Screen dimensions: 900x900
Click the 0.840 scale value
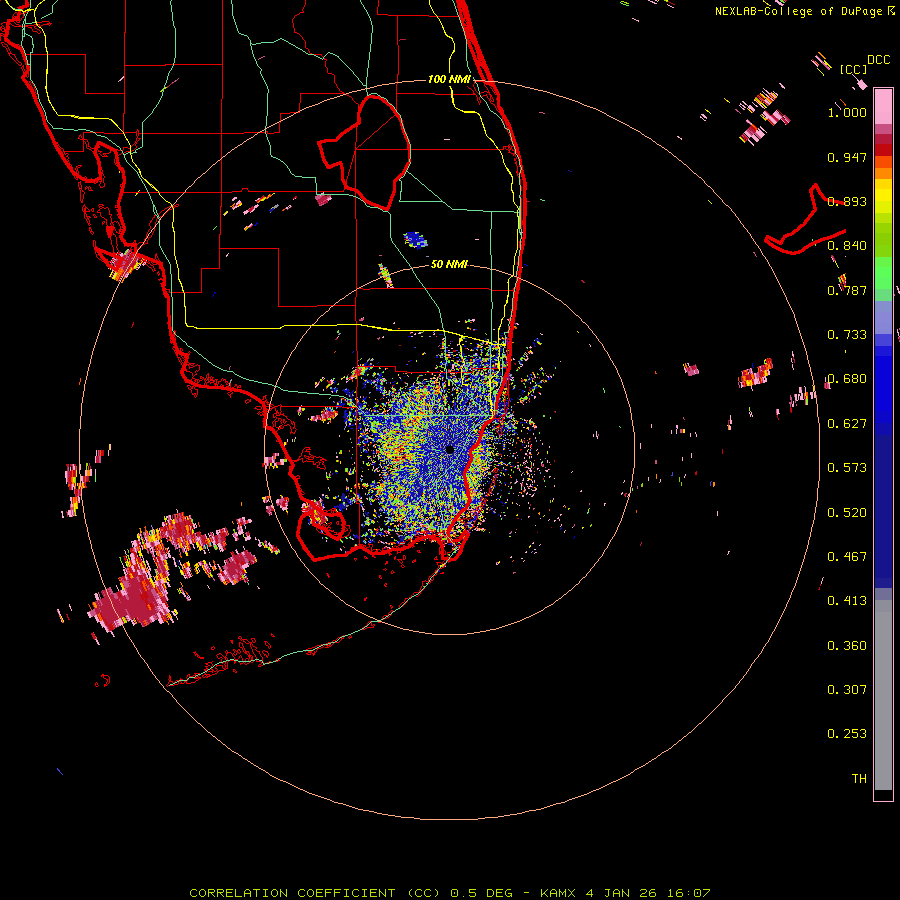click(x=847, y=246)
